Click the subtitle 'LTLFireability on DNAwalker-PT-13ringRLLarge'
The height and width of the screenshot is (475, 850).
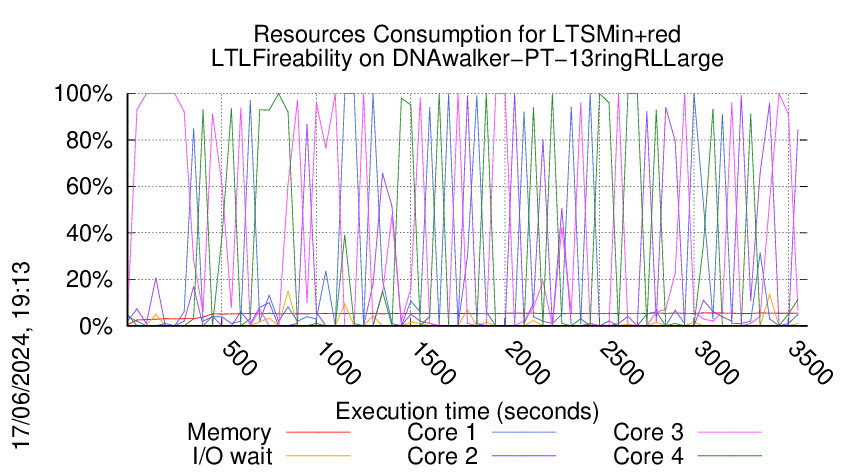tap(467, 59)
